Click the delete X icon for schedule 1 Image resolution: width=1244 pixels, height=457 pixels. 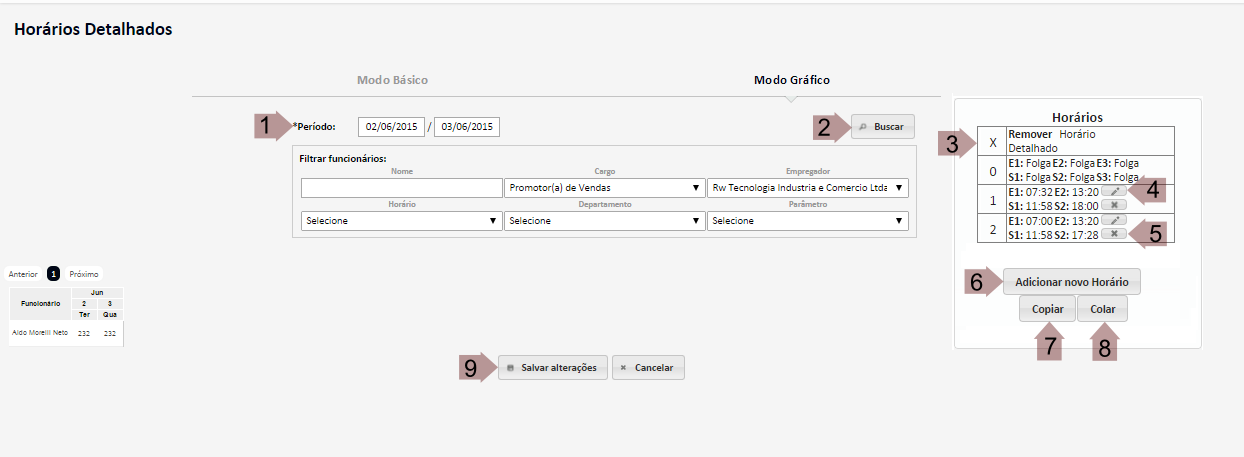1114,204
